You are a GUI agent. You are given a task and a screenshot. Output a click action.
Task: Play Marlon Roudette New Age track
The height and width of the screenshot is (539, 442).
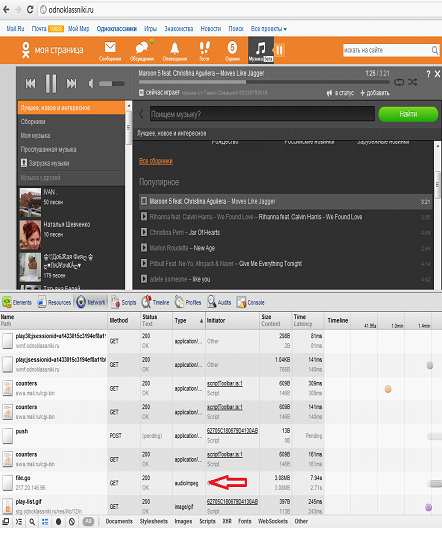click(x=144, y=248)
